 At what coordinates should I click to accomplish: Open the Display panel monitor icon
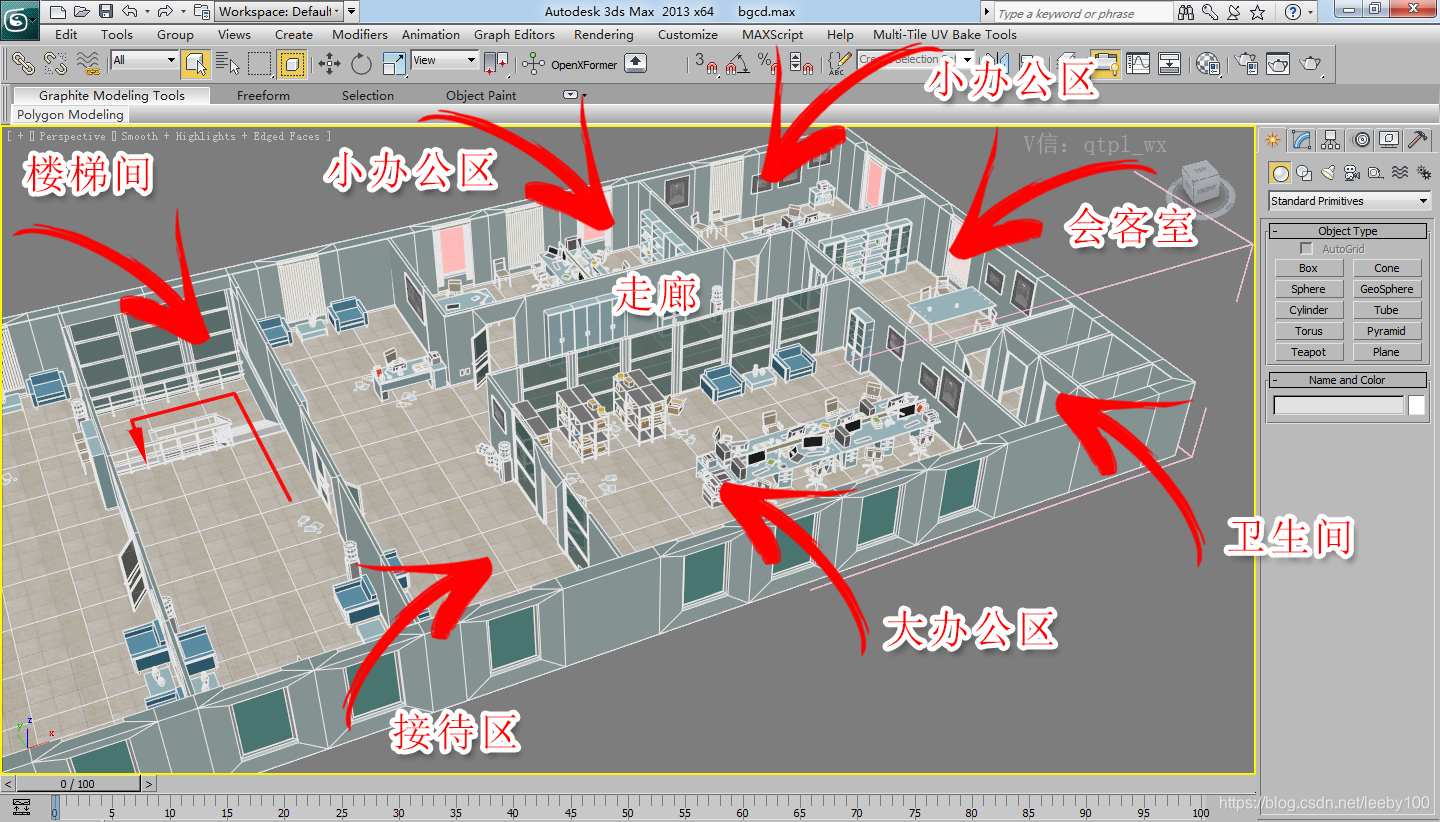(1389, 139)
